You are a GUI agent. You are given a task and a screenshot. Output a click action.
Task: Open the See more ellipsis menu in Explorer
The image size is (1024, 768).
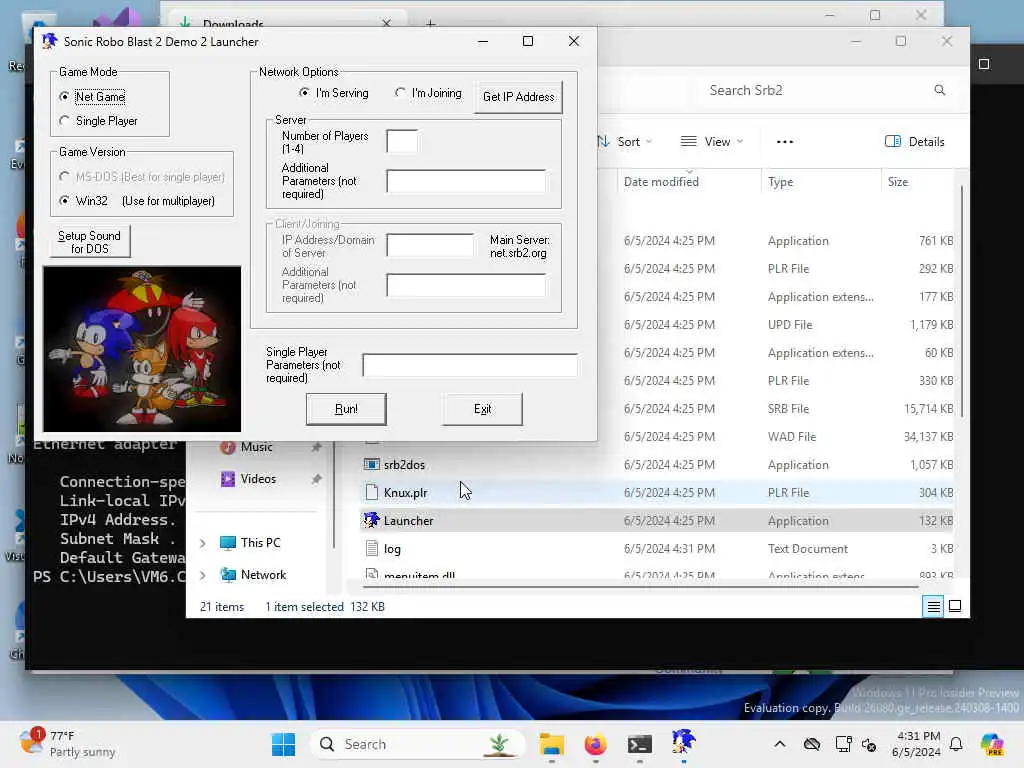pos(785,142)
